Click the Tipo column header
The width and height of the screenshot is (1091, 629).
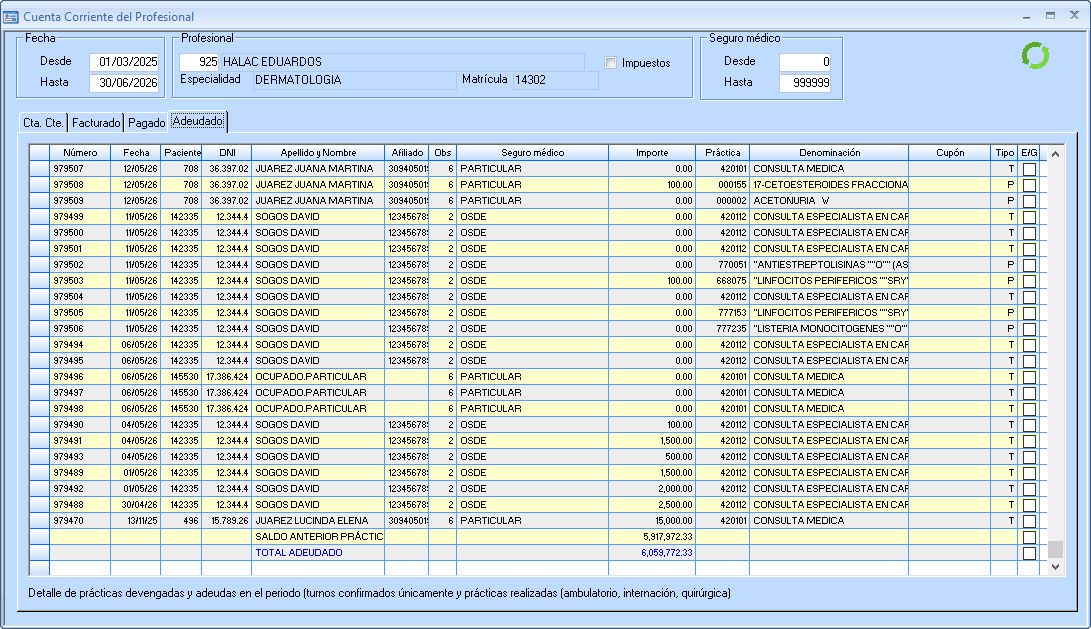coord(1004,152)
